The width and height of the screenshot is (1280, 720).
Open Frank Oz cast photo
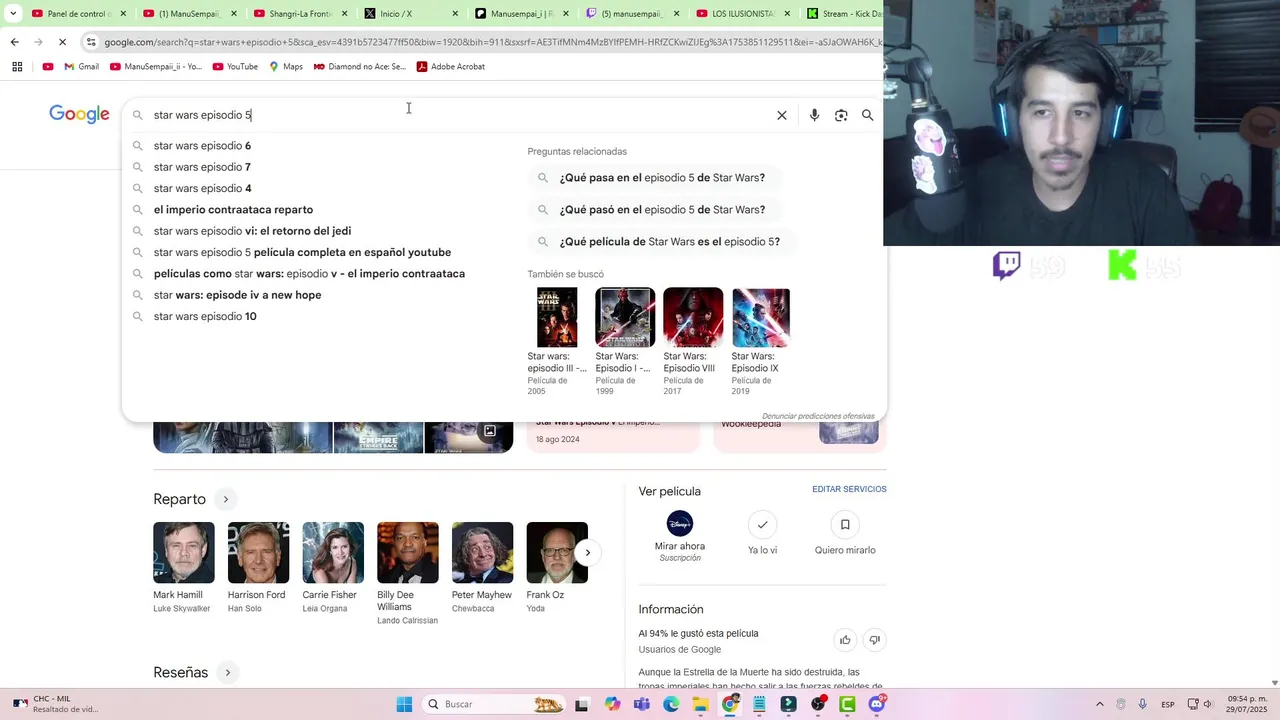click(x=557, y=552)
